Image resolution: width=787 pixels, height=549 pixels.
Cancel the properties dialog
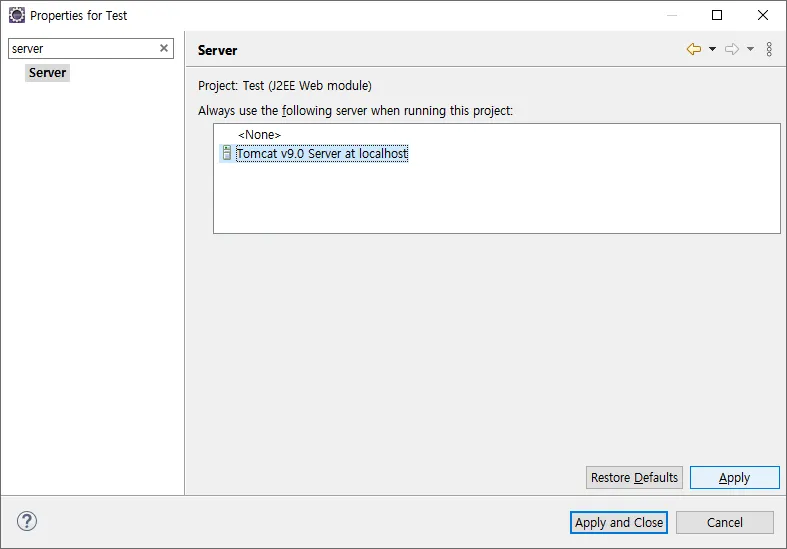pos(724,522)
